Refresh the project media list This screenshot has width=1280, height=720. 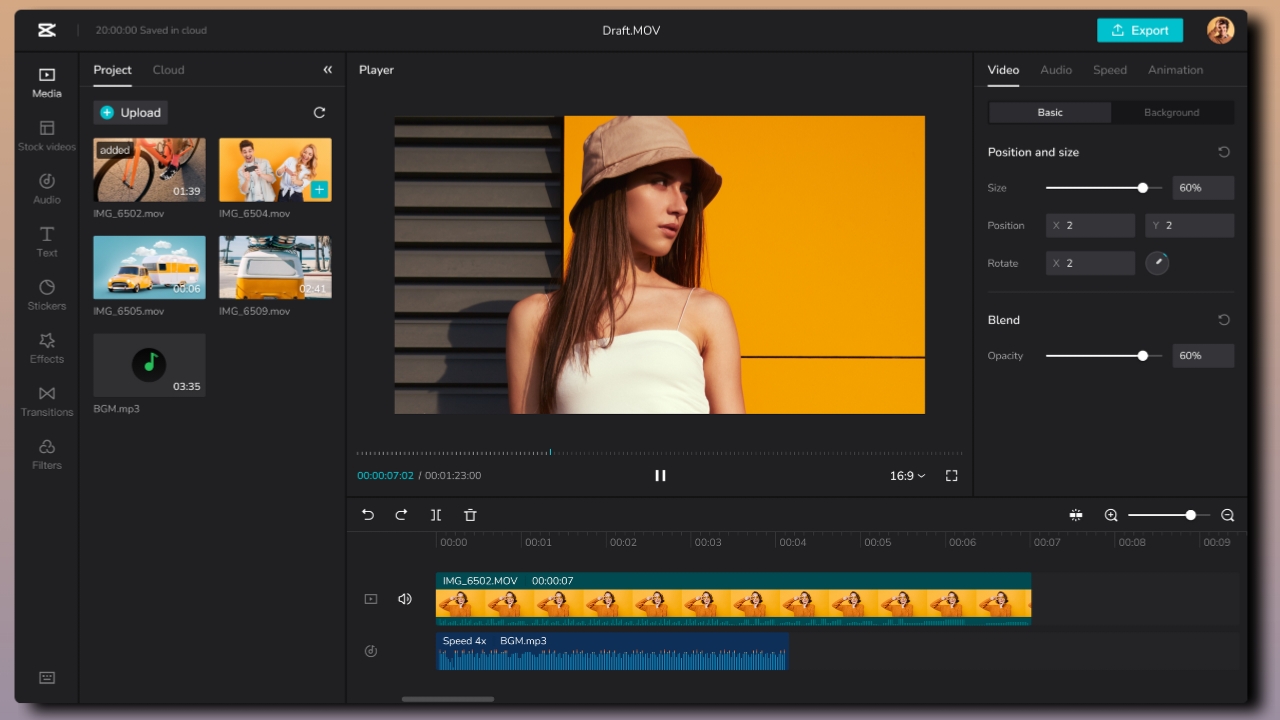pyautogui.click(x=320, y=113)
